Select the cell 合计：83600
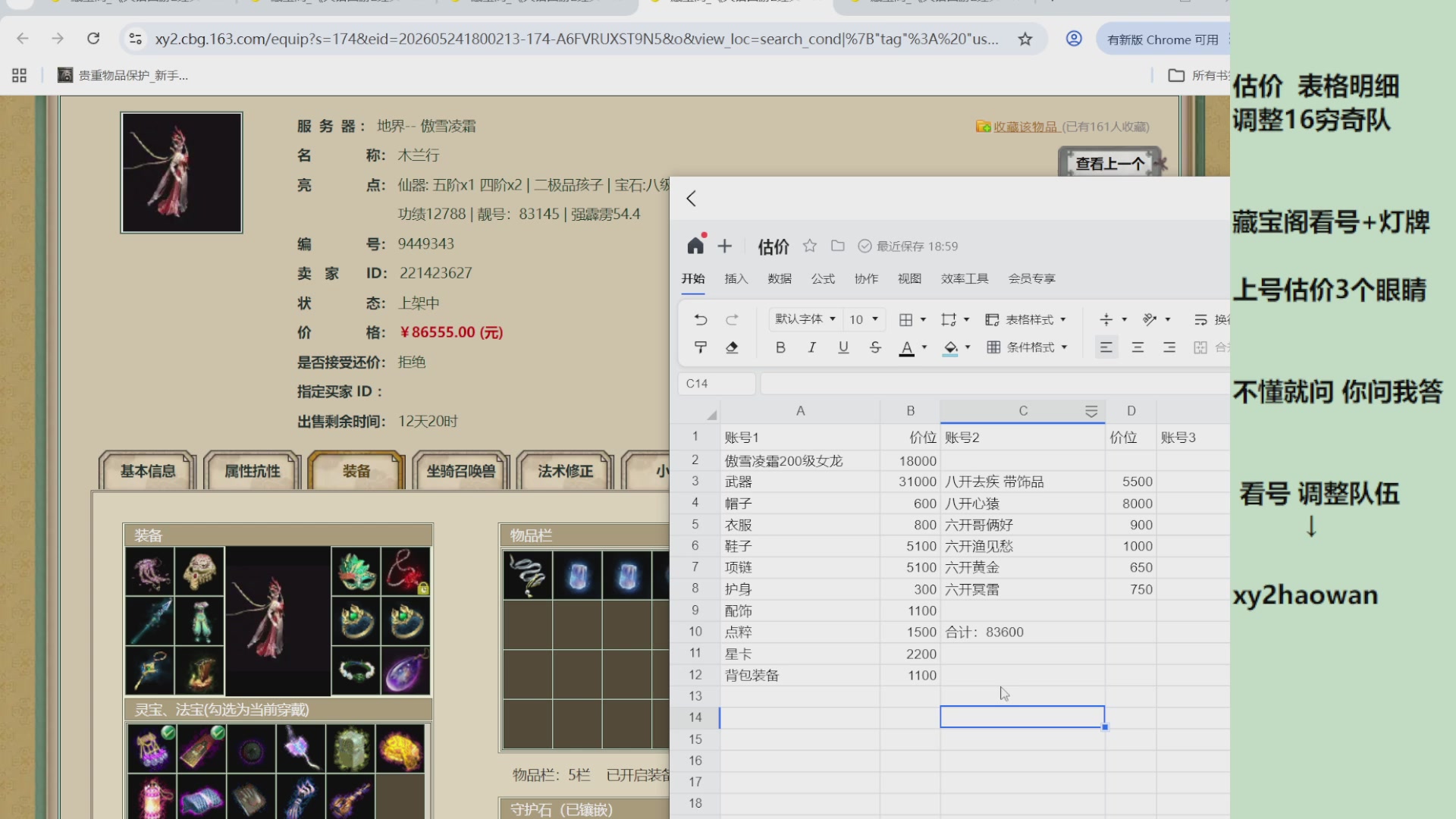 pos(1022,632)
